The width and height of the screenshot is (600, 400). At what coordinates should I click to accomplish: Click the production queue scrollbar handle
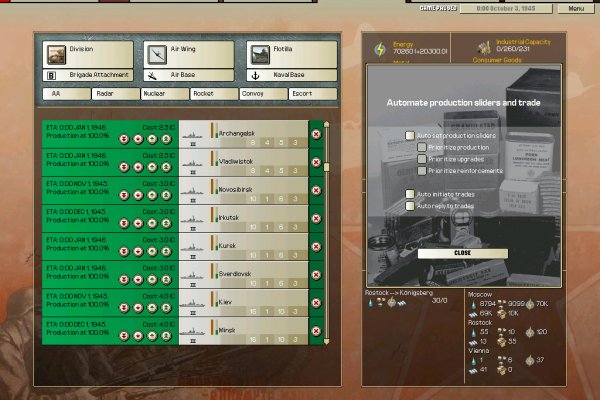(x=326, y=167)
